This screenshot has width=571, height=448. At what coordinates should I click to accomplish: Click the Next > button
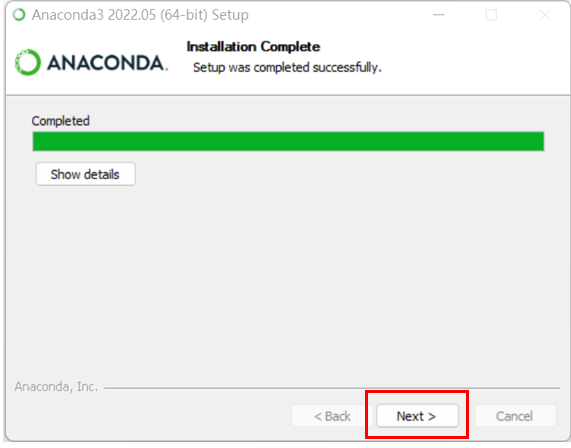(417, 416)
